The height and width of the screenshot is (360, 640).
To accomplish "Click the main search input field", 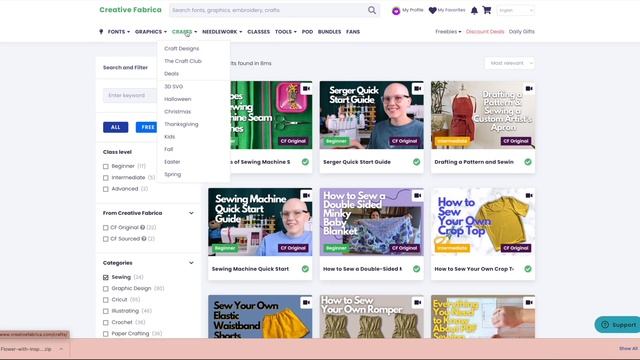I will pyautogui.click(x=268, y=10).
